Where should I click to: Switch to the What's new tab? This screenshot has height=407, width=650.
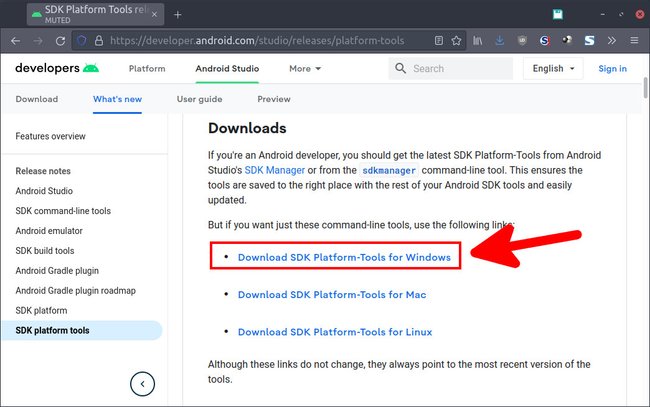click(117, 99)
